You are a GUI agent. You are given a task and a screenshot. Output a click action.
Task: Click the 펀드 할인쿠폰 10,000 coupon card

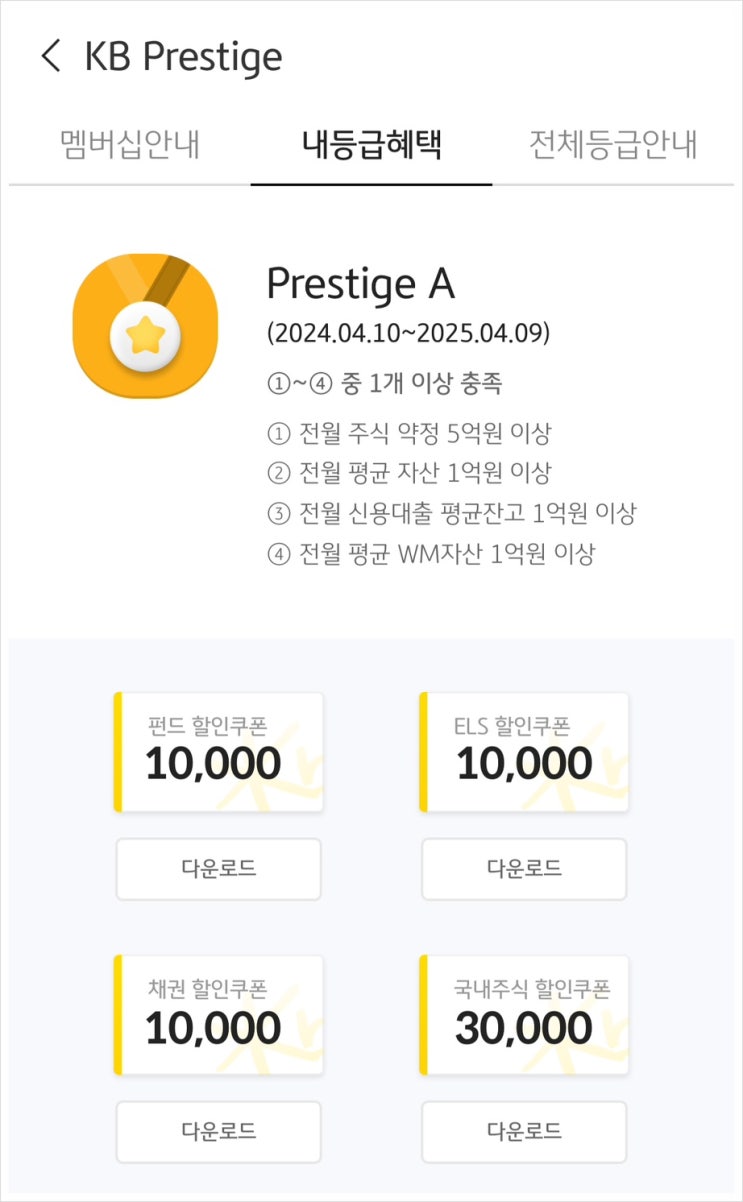(218, 752)
